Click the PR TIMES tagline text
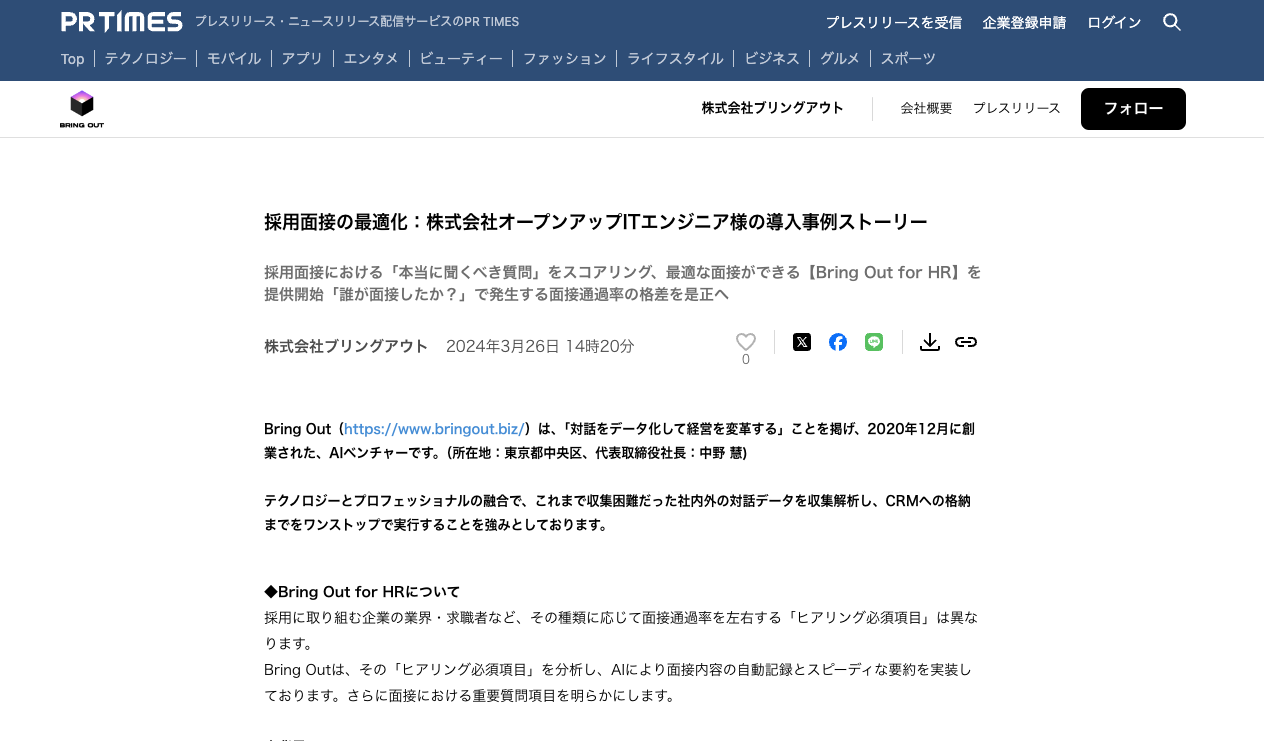This screenshot has width=1264, height=741. pos(357,22)
